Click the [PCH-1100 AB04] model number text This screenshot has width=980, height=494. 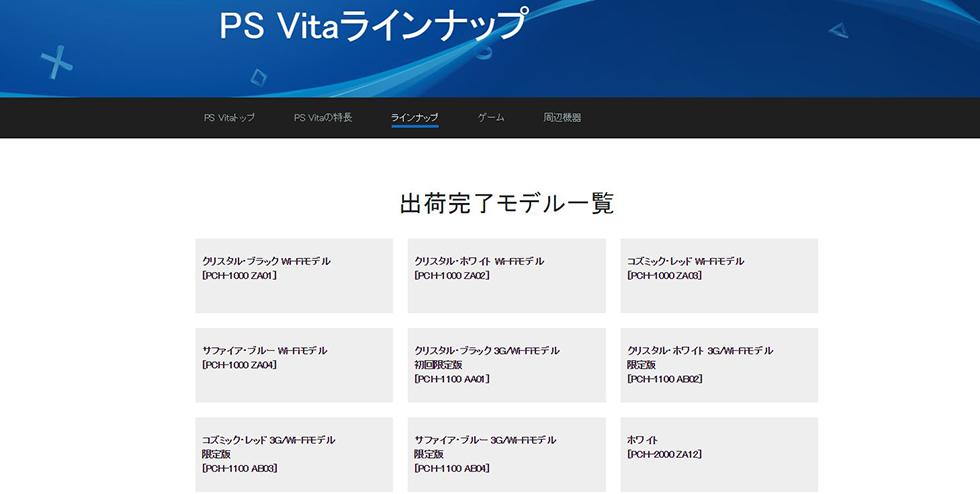452,468
